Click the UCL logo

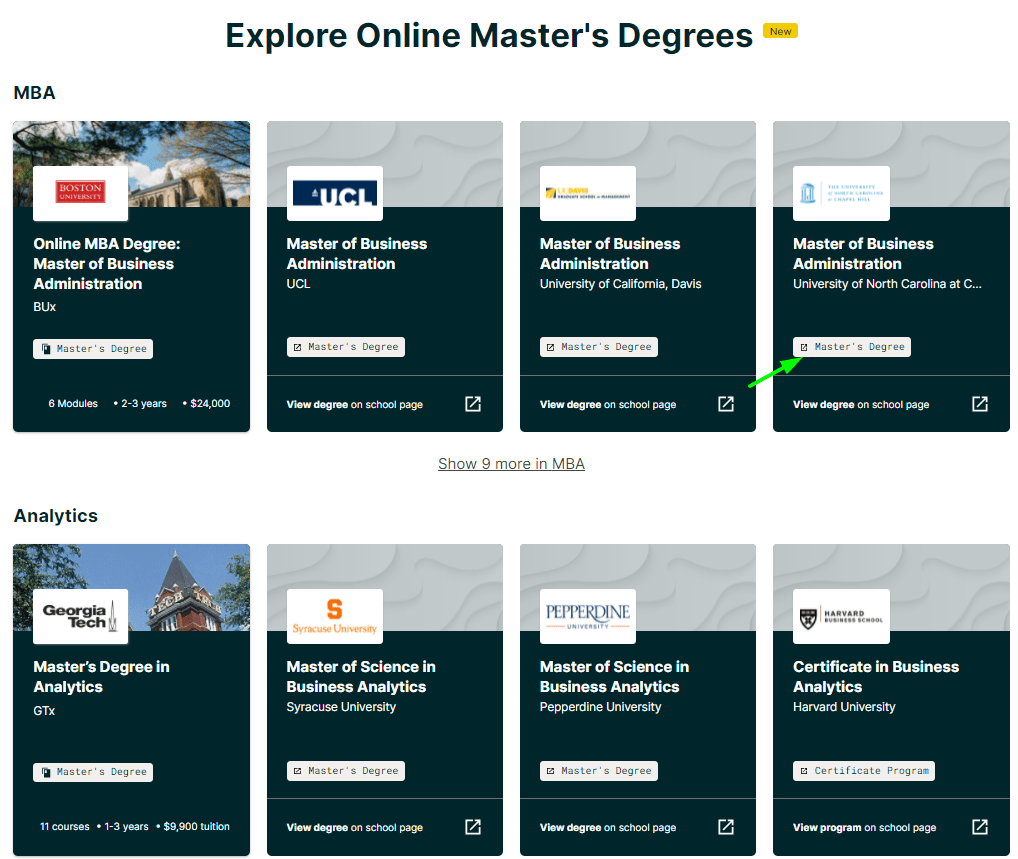pos(334,193)
